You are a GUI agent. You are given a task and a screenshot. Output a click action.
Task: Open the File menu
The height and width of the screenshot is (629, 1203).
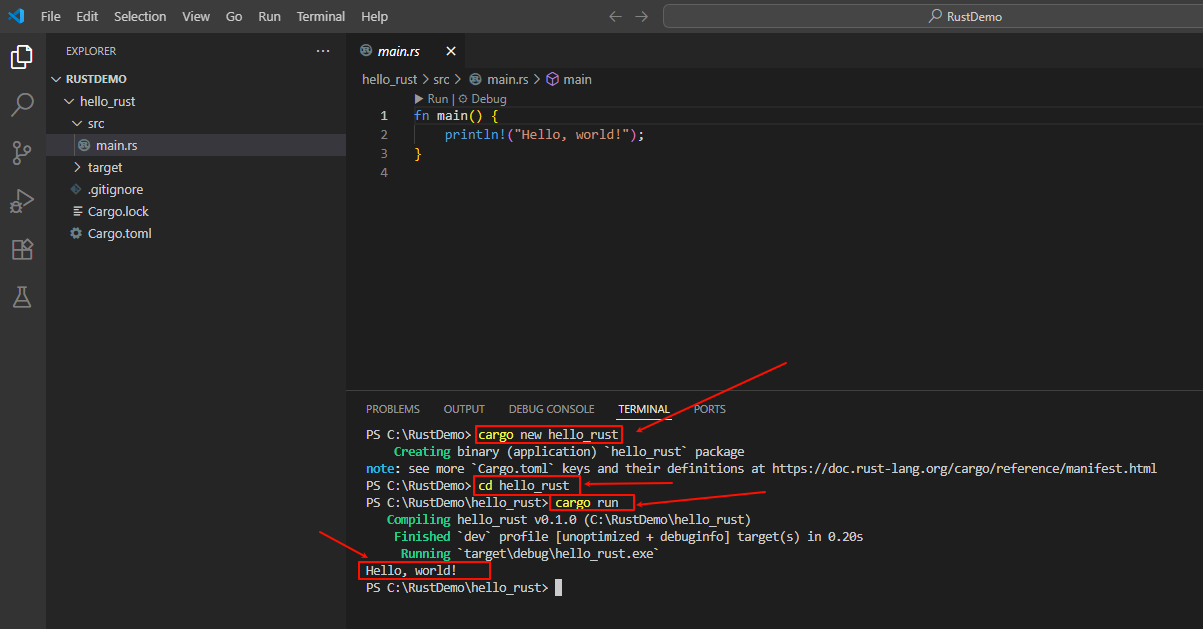[x=51, y=16]
